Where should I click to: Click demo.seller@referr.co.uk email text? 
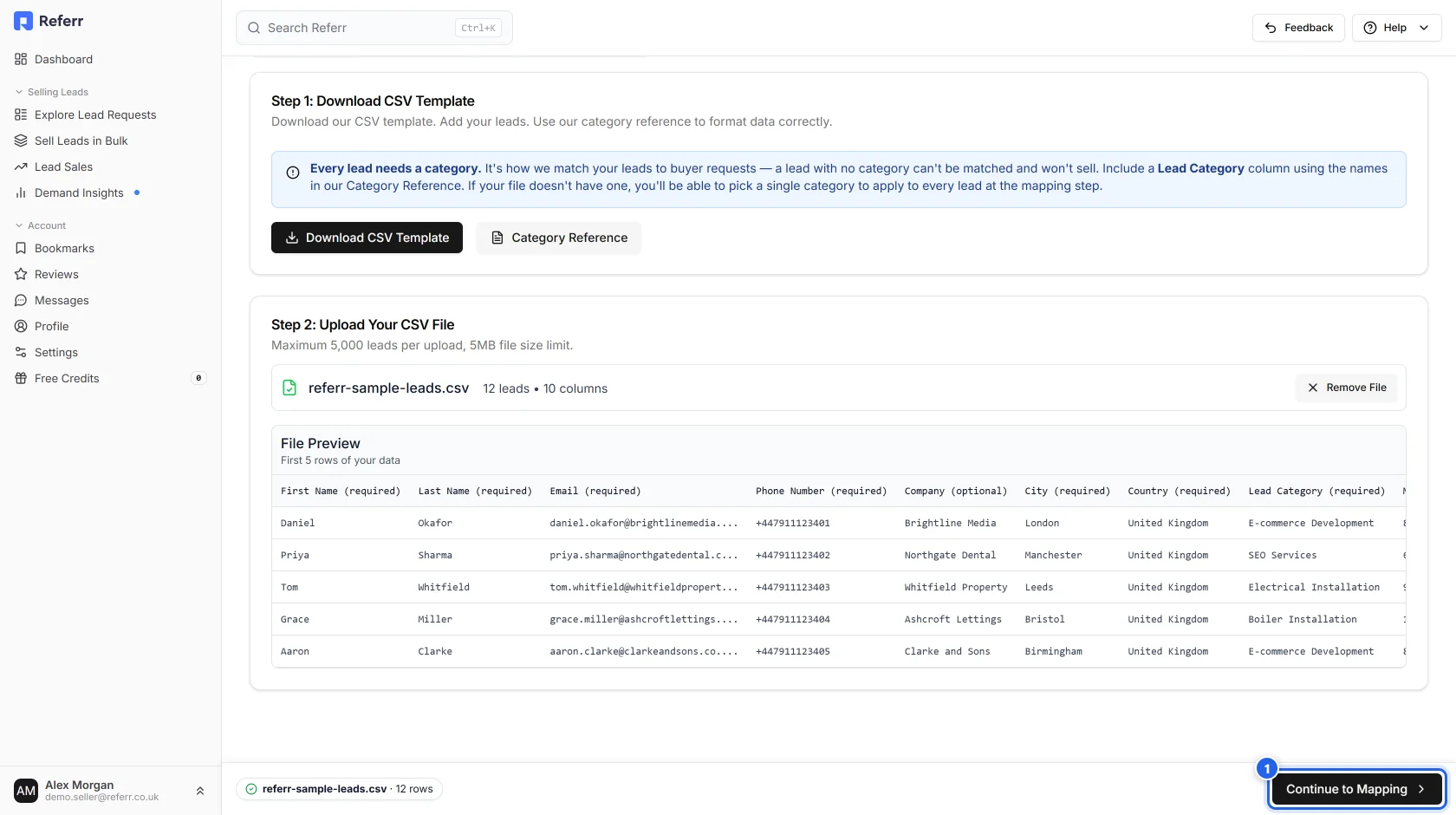pyautogui.click(x=102, y=797)
